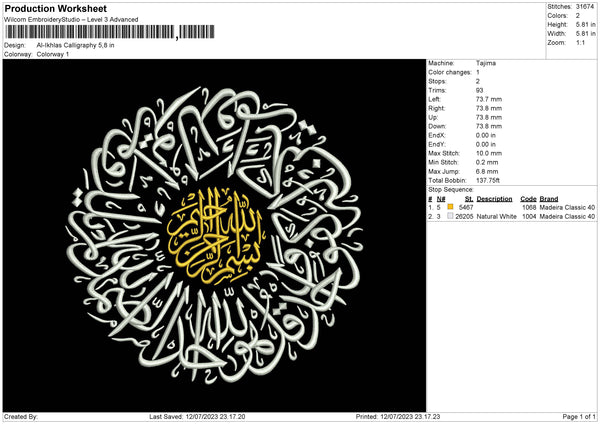Click the 'Code' column header
This screenshot has width=600, height=424.
528,199
